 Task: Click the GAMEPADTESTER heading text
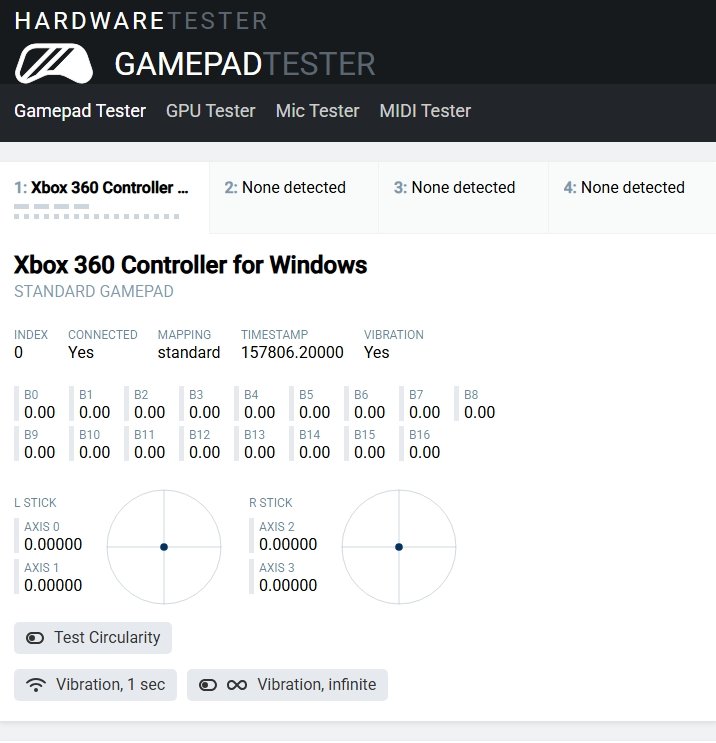(x=245, y=64)
